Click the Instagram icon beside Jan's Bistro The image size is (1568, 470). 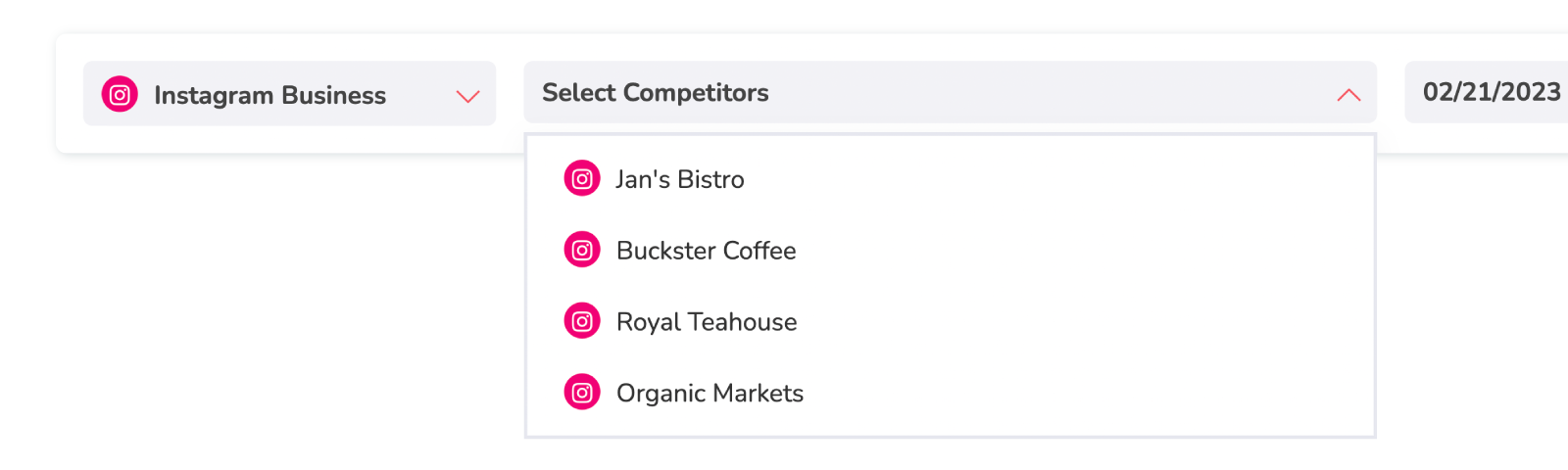coord(582,179)
